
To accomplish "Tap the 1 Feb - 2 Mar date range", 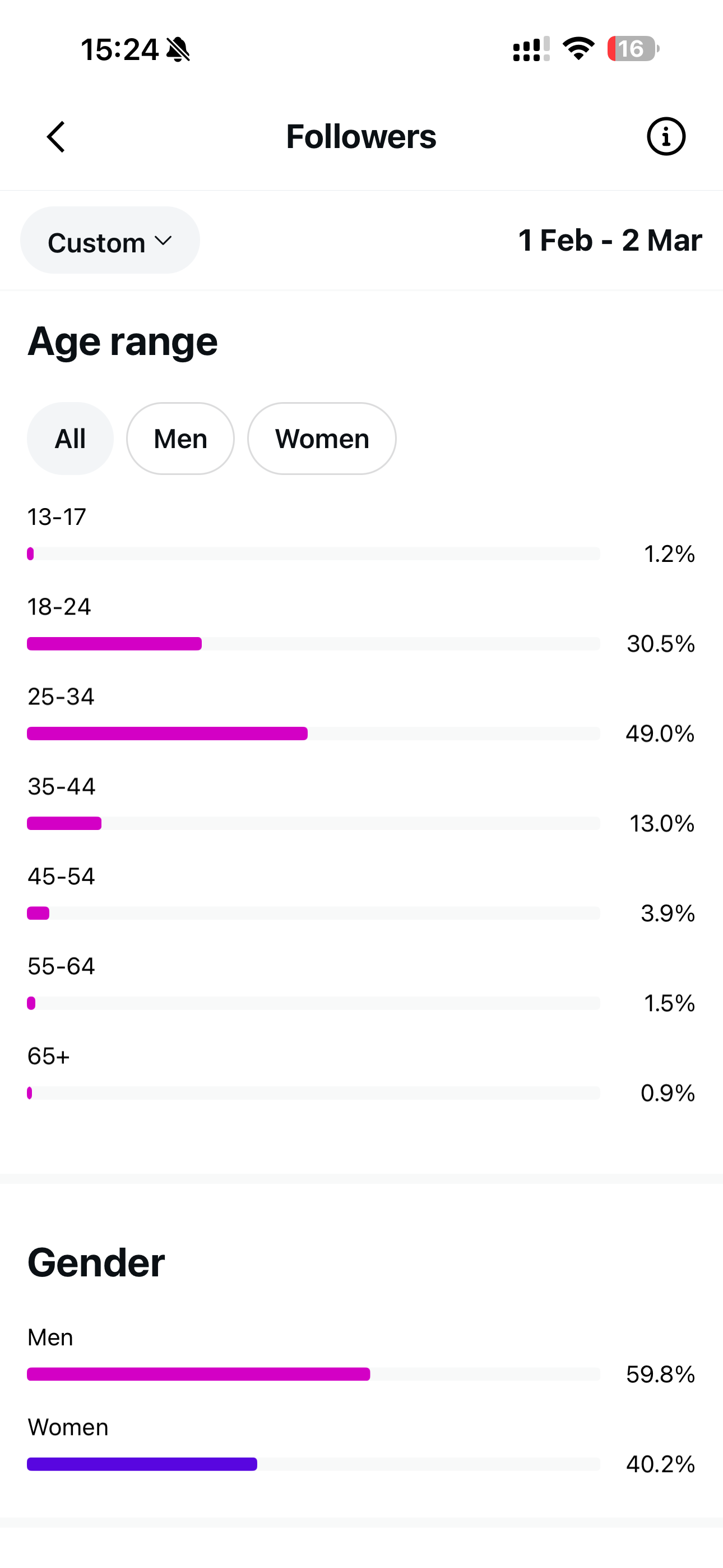I will tap(610, 241).
